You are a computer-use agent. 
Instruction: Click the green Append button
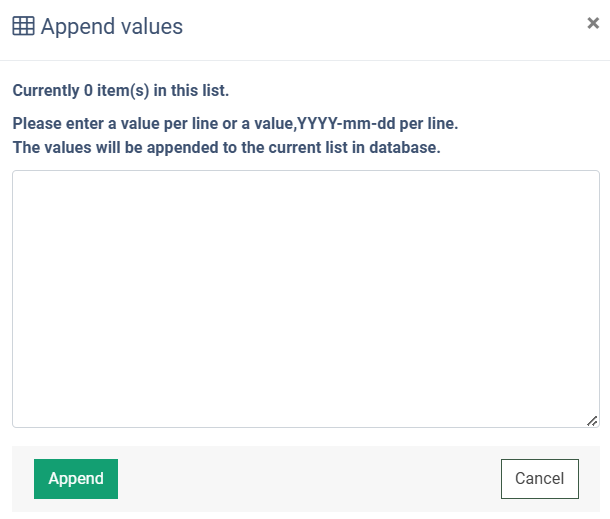(76, 479)
